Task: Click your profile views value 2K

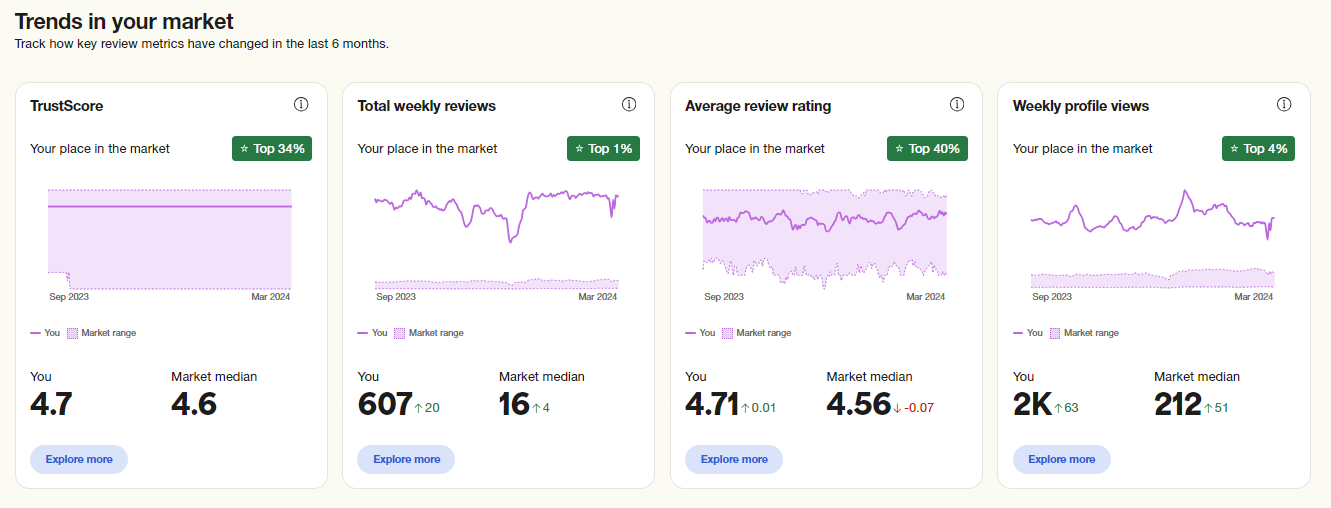Action: point(1033,404)
